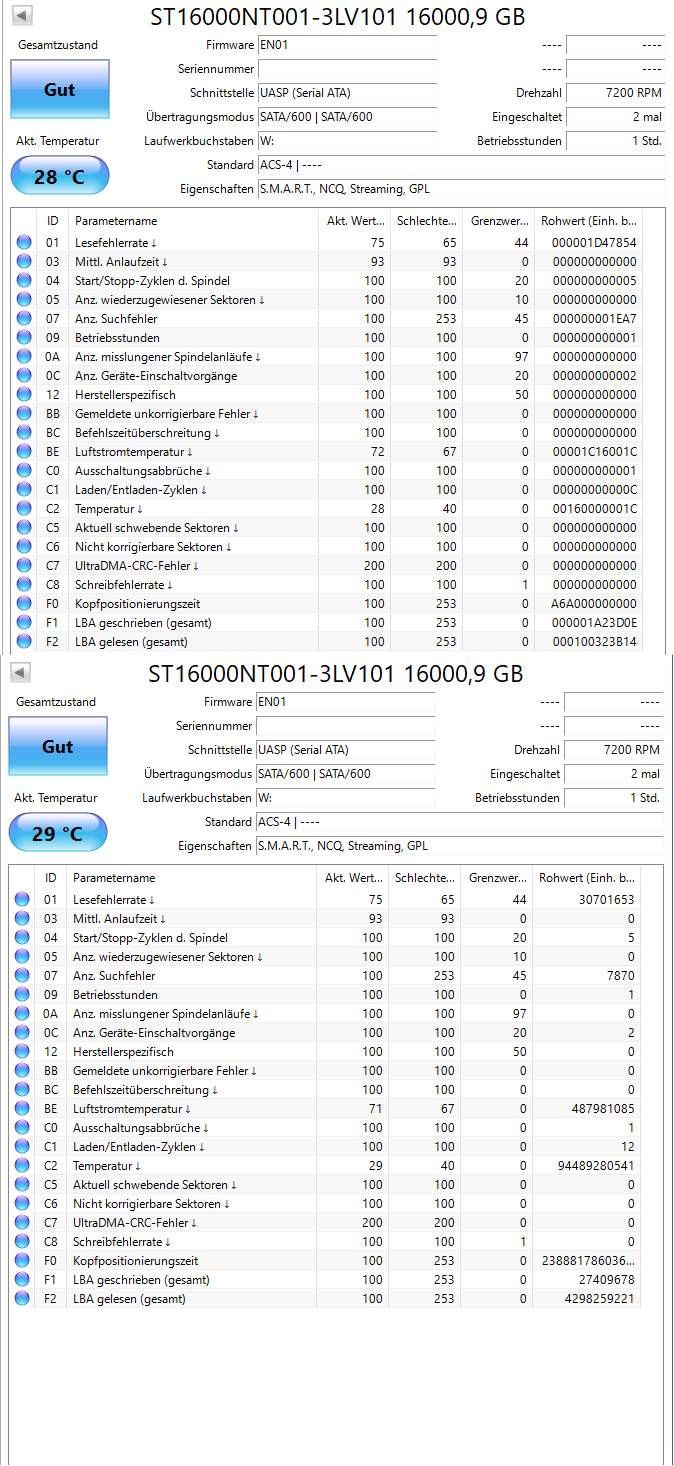This screenshot has width=674, height=1466.
Task: Click the status orb on the row with raw value 00160000001C
Action: (24, 509)
